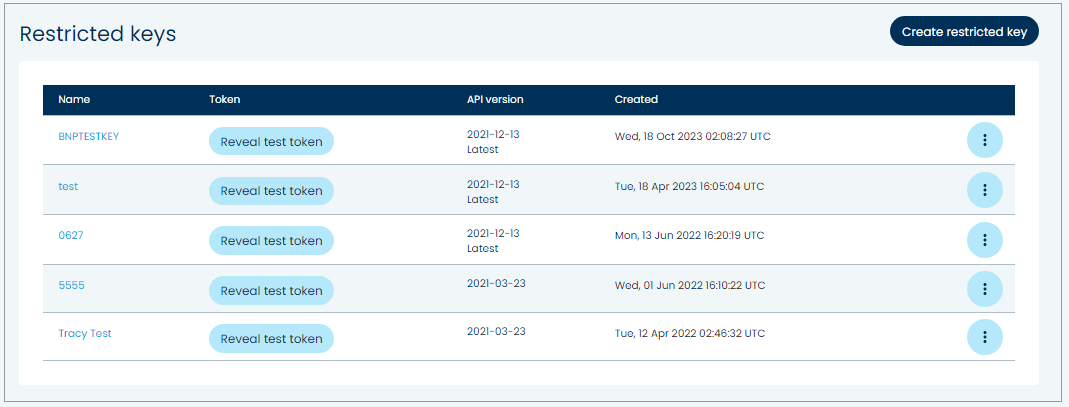Reveal test token for the test key

[x=271, y=191]
